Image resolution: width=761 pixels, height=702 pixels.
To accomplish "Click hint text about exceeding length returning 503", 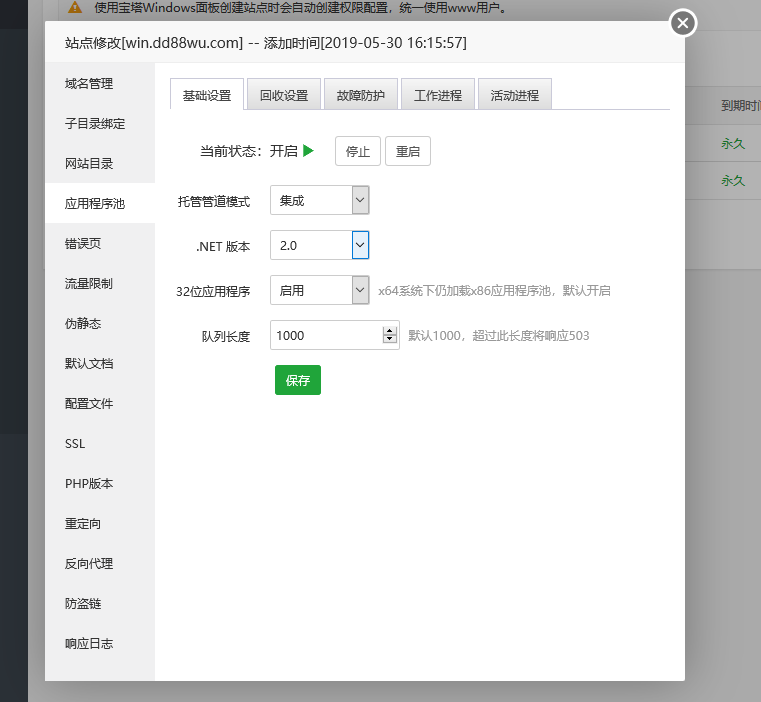I will click(498, 335).
